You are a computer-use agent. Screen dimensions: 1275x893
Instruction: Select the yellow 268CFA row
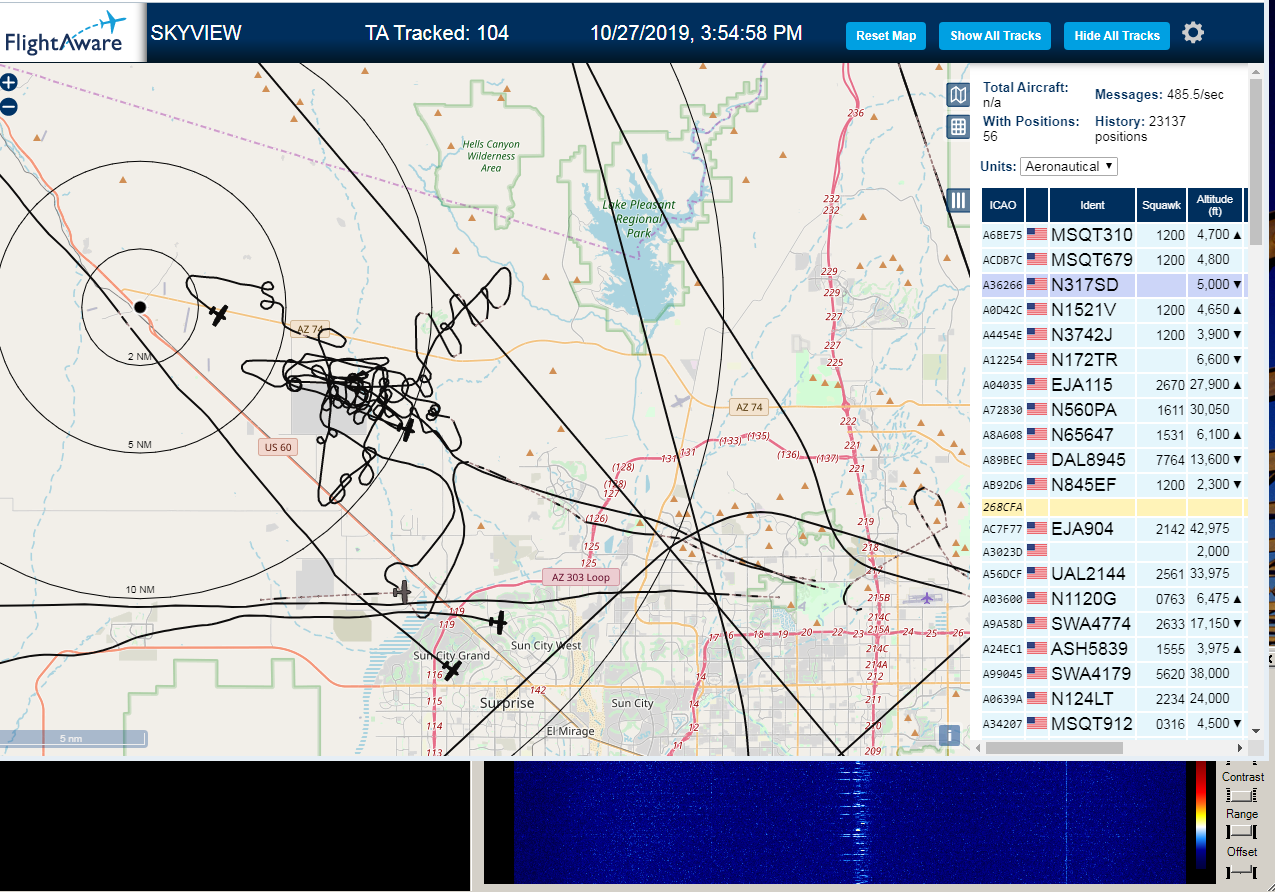[x=1113, y=507]
